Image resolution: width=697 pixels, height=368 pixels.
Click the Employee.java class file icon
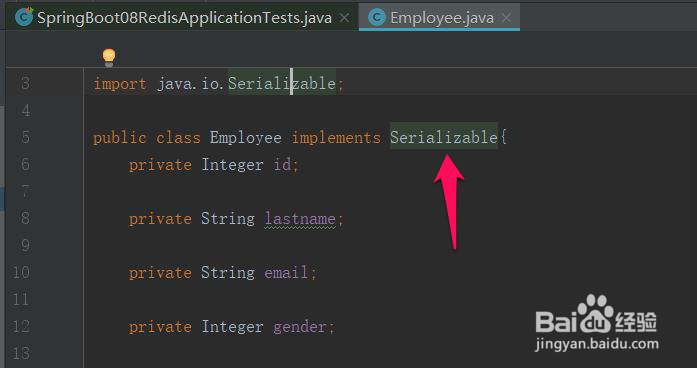[x=377, y=17]
